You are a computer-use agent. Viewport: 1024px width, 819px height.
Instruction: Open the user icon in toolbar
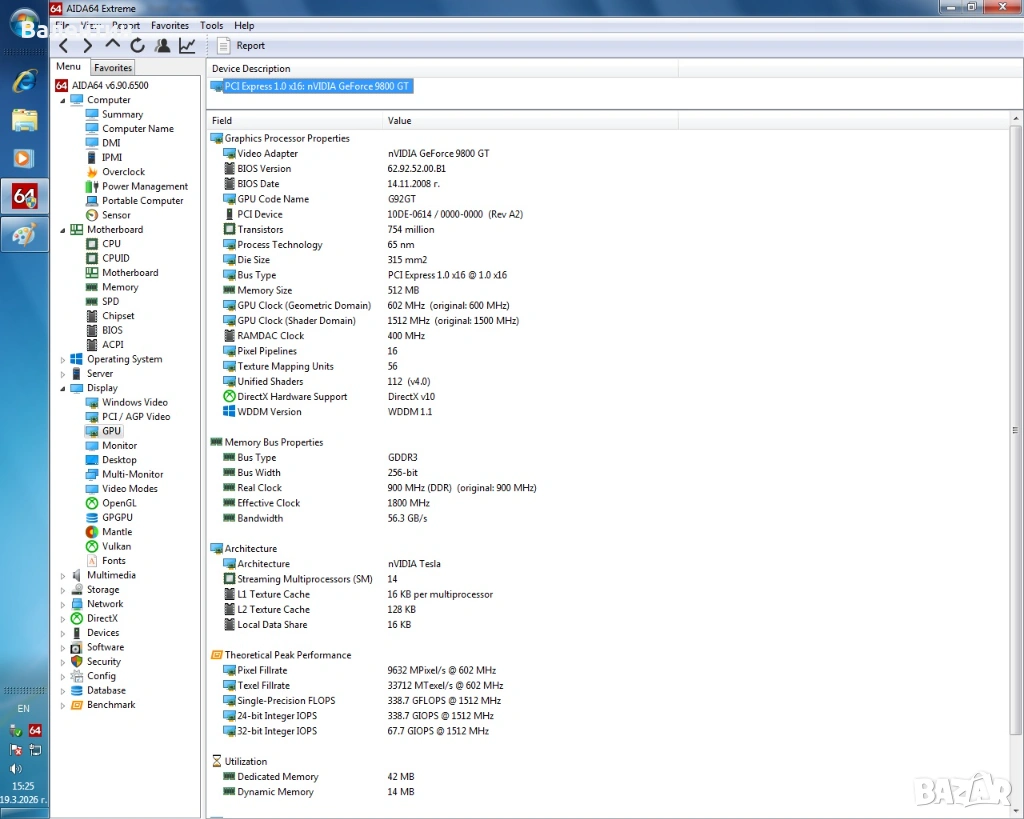pos(162,46)
